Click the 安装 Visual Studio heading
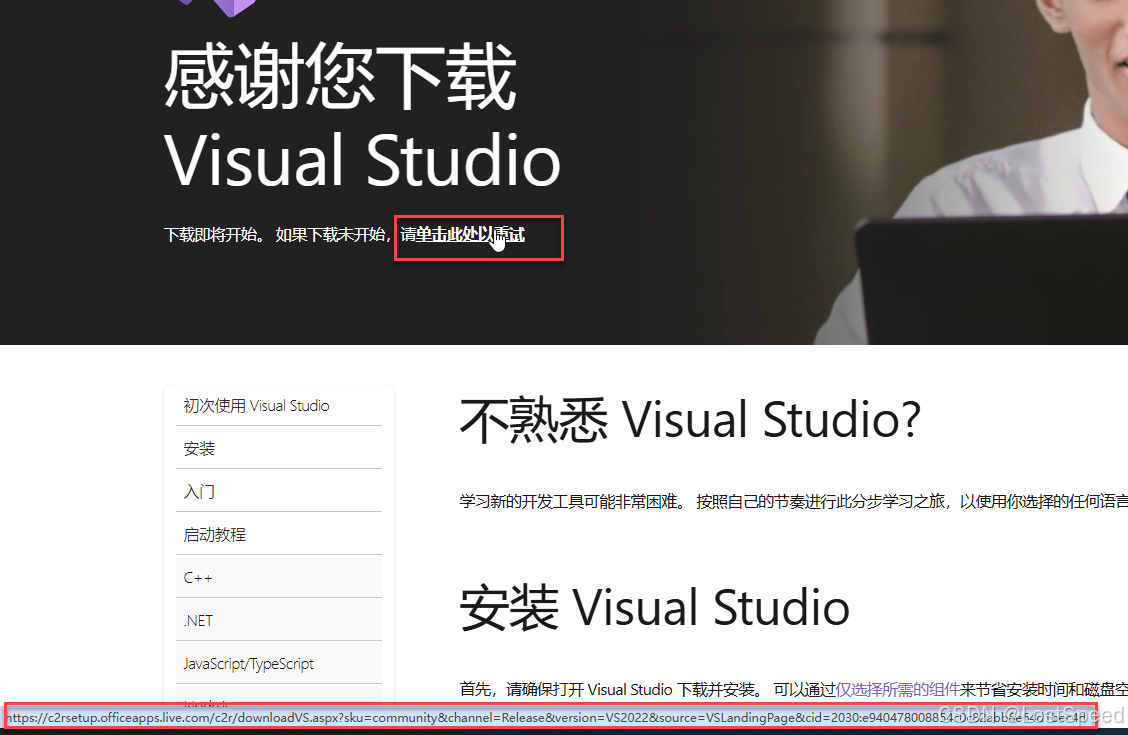 click(654, 608)
